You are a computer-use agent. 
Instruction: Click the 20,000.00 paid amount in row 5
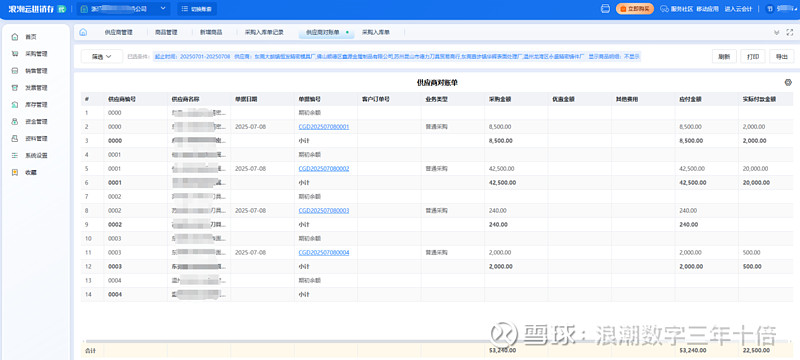point(756,168)
